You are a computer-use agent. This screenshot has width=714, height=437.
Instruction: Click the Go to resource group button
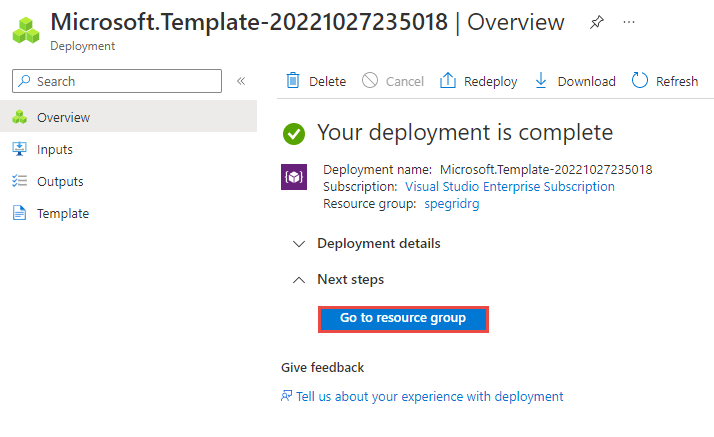click(x=403, y=318)
